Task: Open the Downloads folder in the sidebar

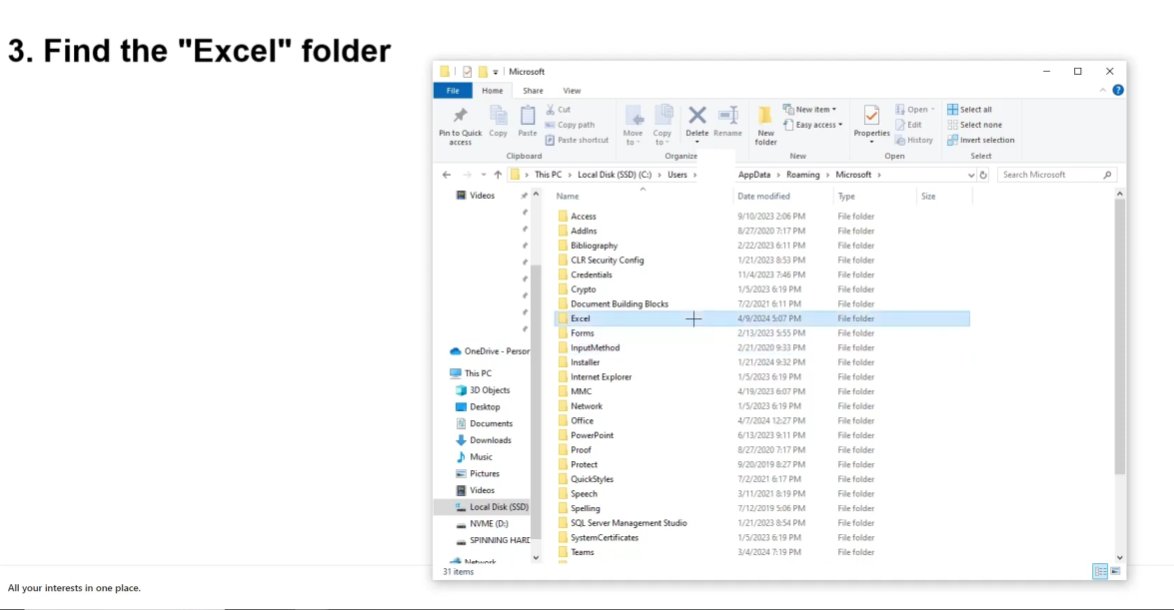Action: (x=489, y=440)
